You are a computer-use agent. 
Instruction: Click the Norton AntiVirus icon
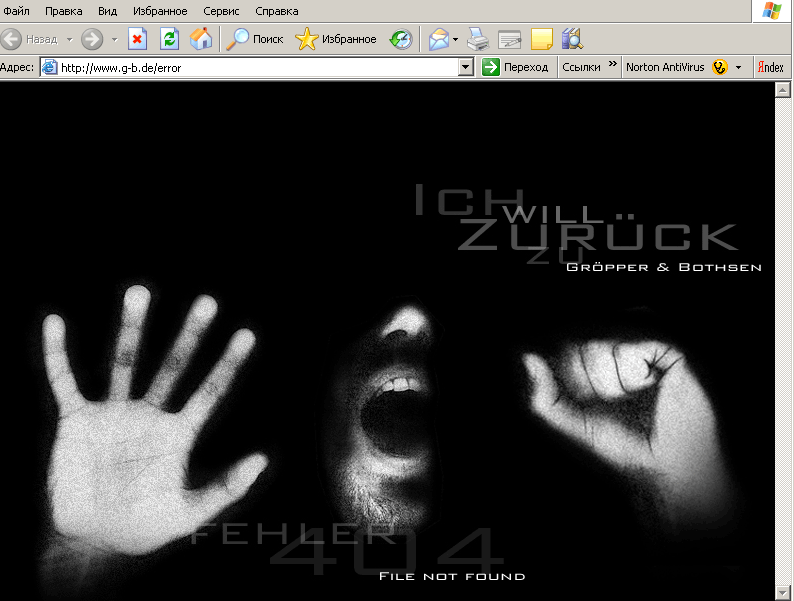pyautogui.click(x=719, y=67)
